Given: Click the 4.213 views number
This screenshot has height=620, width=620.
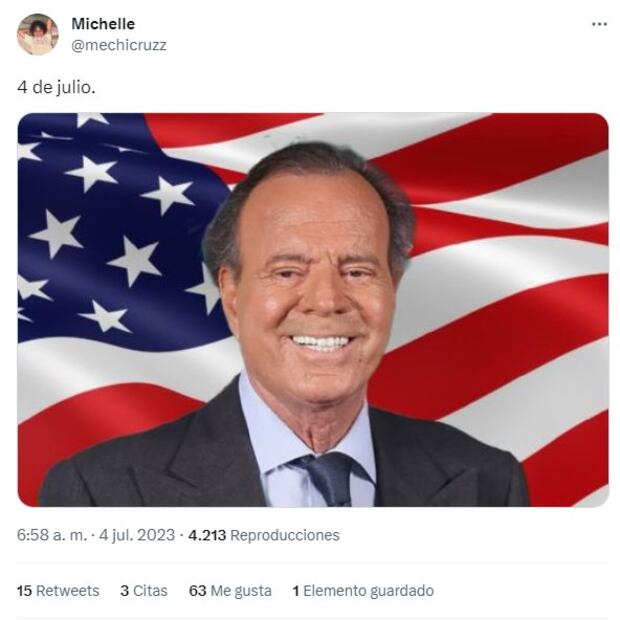Looking at the screenshot, I should [207, 535].
